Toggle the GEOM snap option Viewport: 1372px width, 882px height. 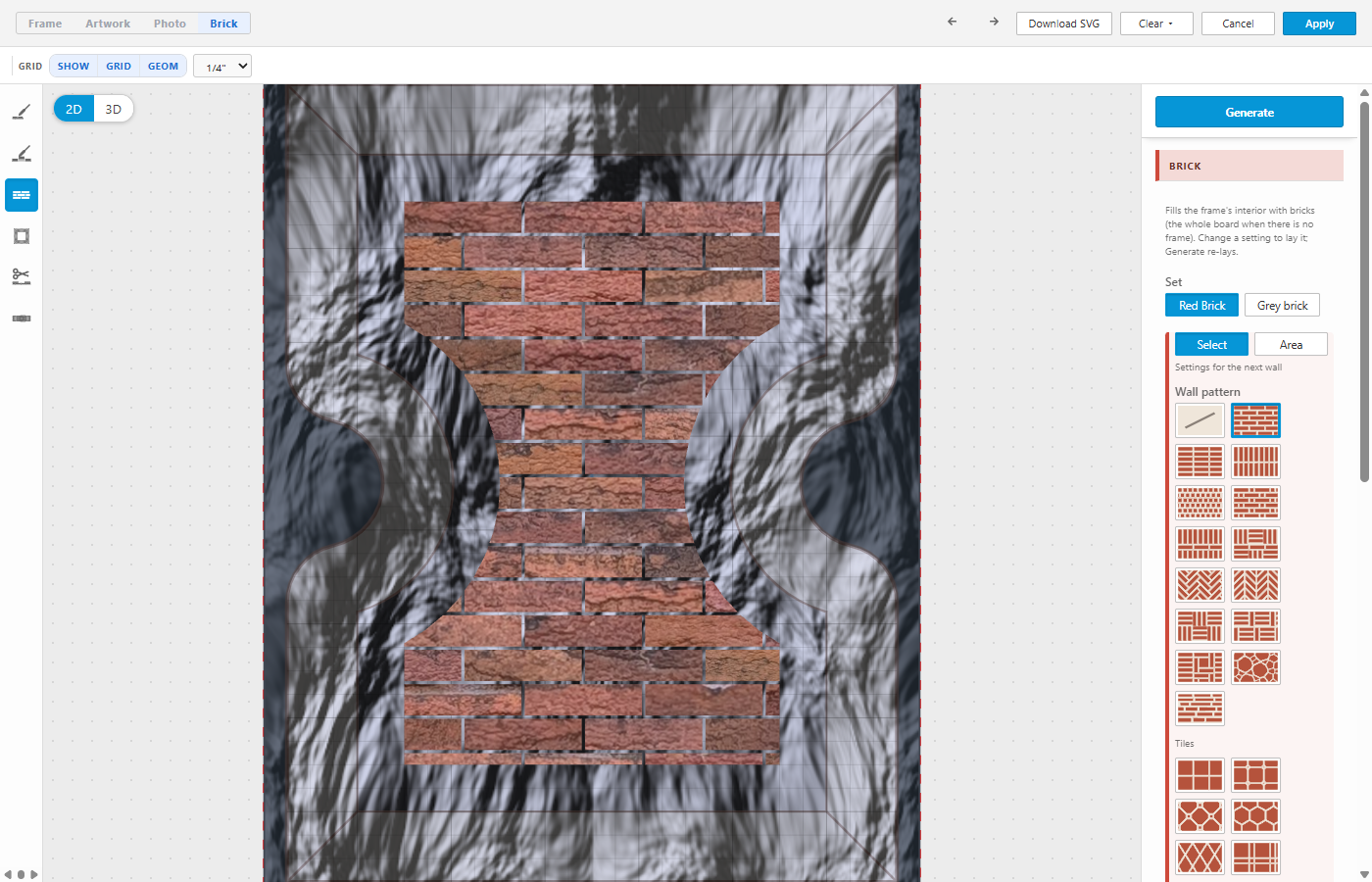tap(163, 67)
